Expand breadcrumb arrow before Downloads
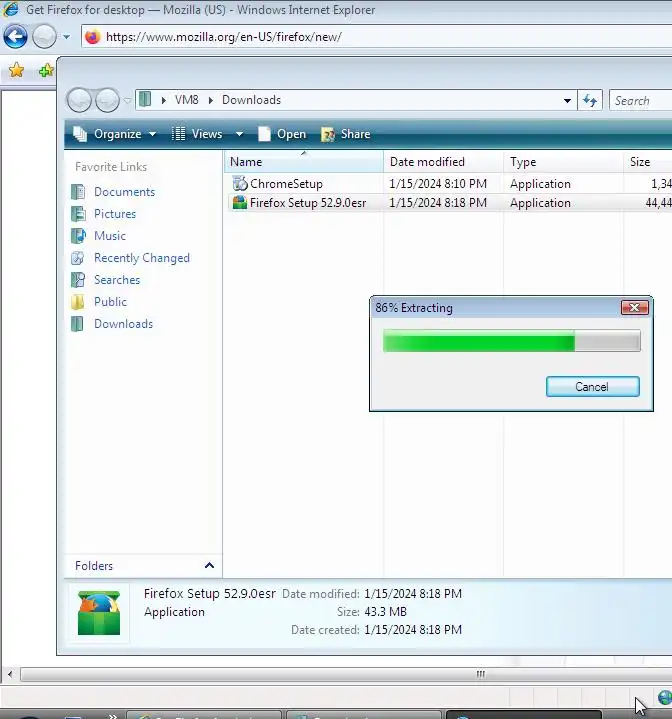 [211, 100]
